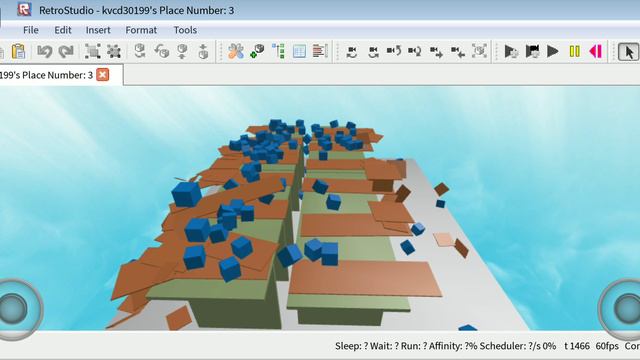Viewport: 640px width, 360px height.
Task: Open the Insert menu
Action: click(98, 30)
